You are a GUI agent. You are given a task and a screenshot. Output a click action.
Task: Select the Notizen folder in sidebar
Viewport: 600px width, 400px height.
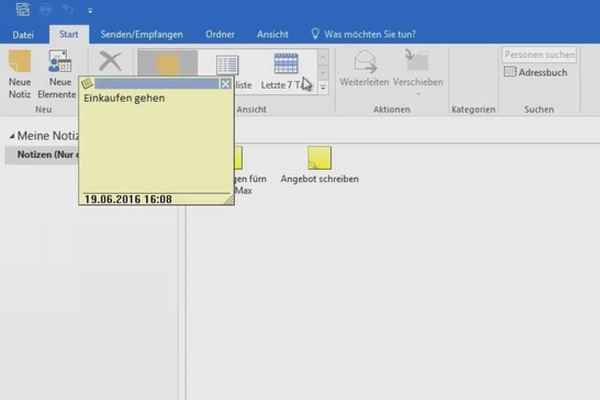pos(41,155)
